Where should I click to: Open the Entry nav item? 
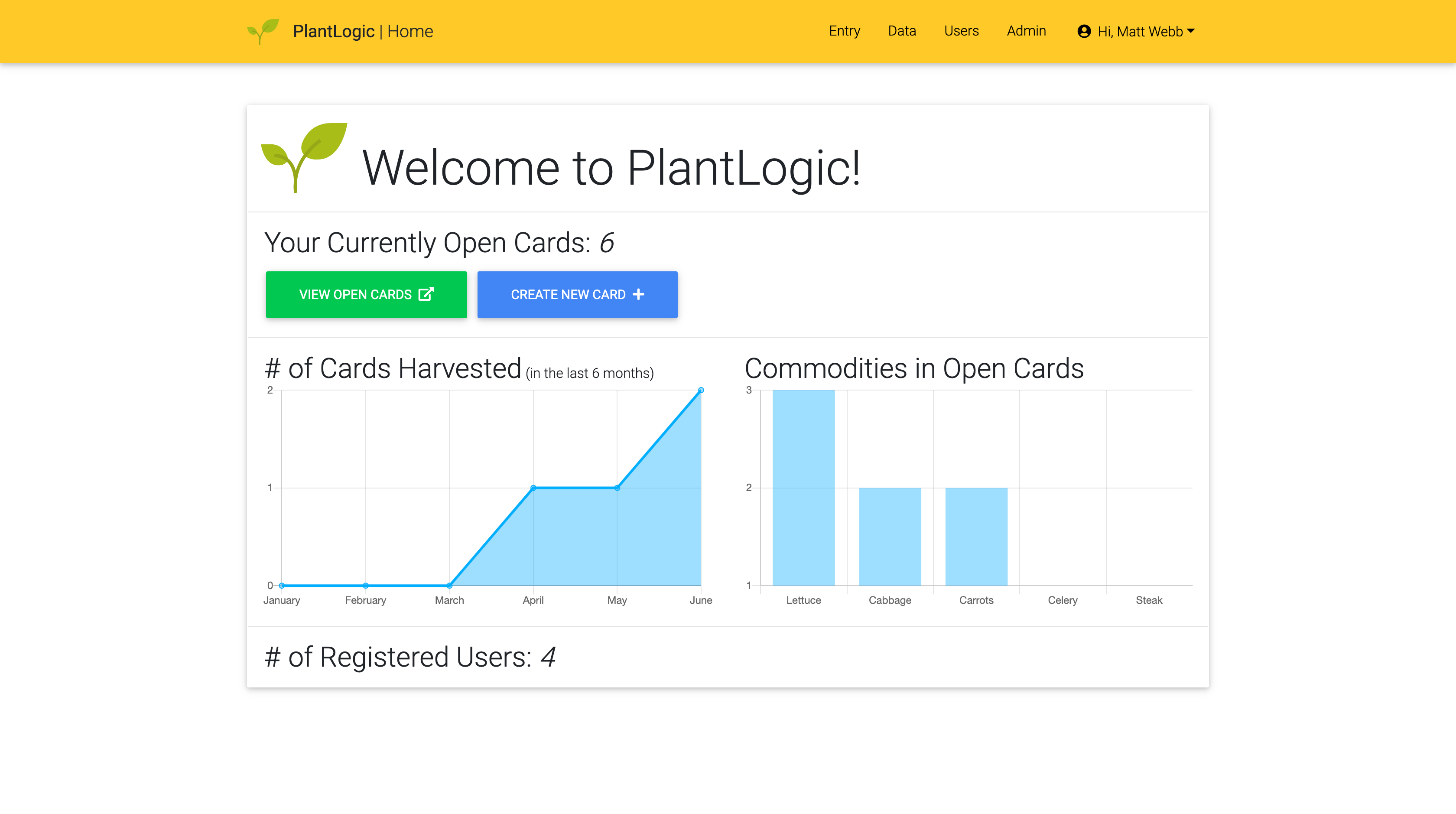click(x=845, y=31)
